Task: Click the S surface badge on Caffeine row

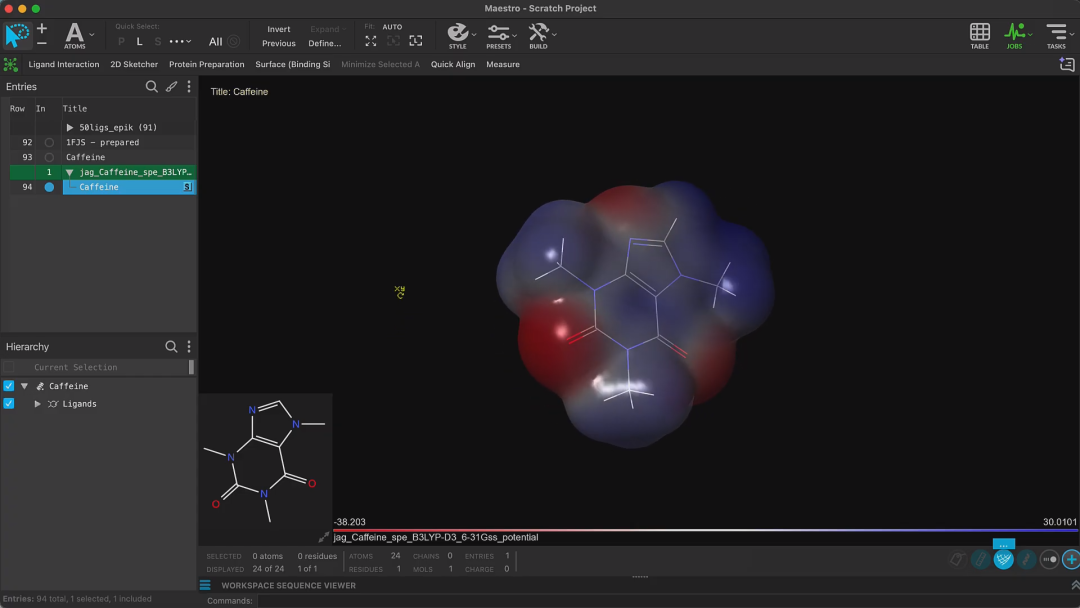Action: point(187,187)
